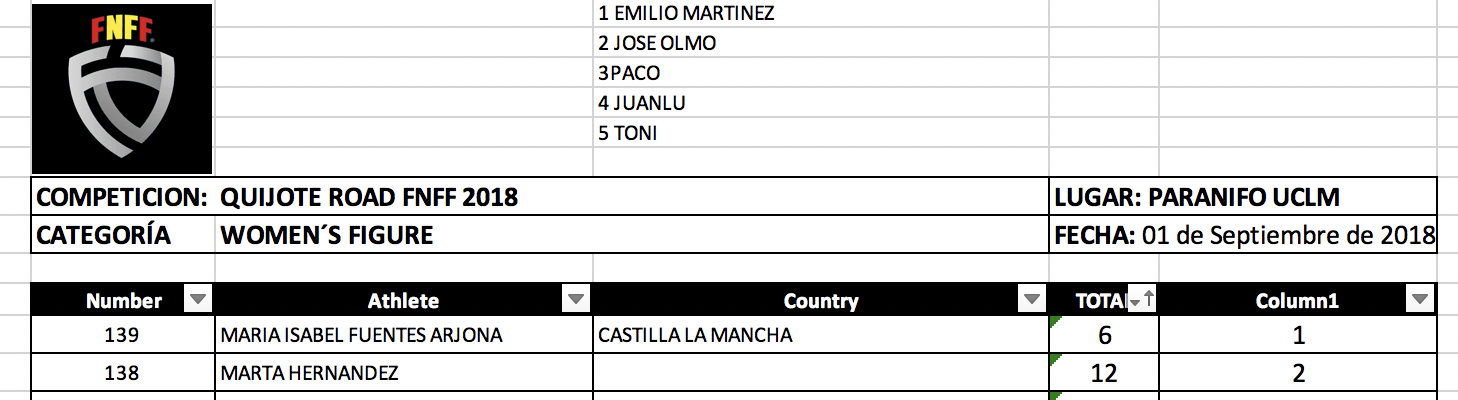Click the FNFF shield logo image
The width and height of the screenshot is (1458, 400).
[x=122, y=88]
